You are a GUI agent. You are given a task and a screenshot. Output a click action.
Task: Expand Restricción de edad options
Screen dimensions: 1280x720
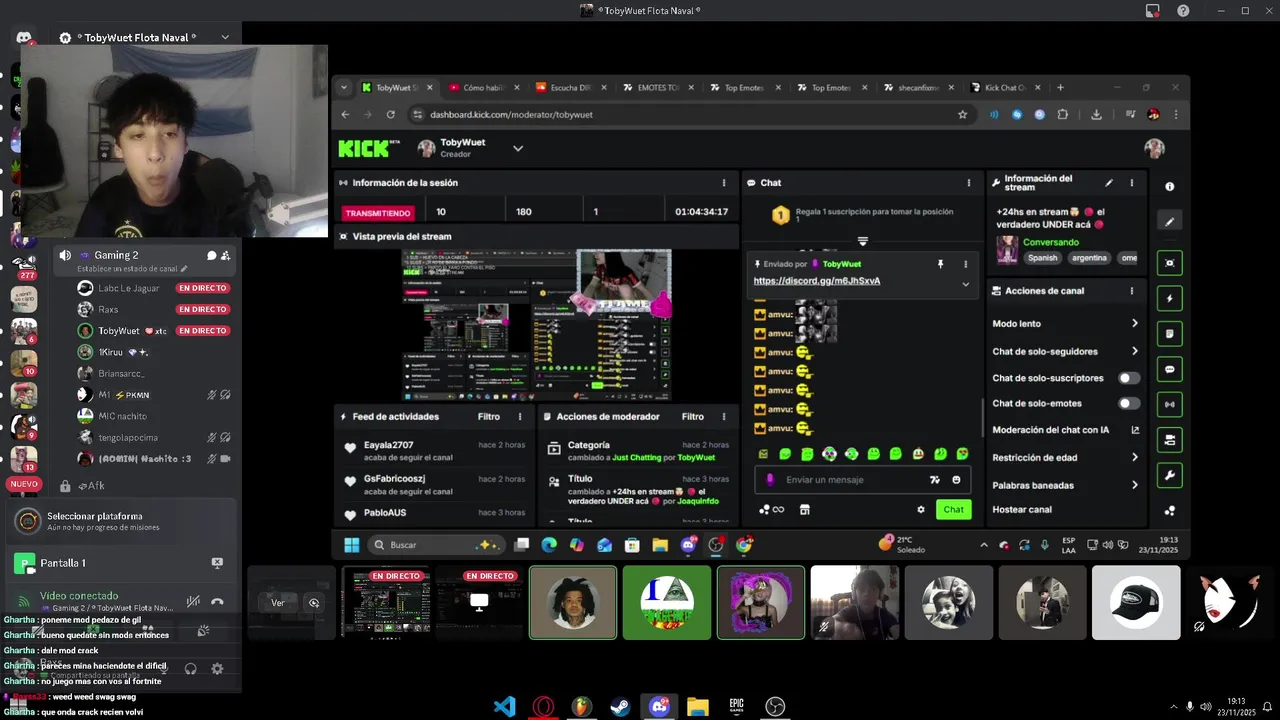(1135, 458)
